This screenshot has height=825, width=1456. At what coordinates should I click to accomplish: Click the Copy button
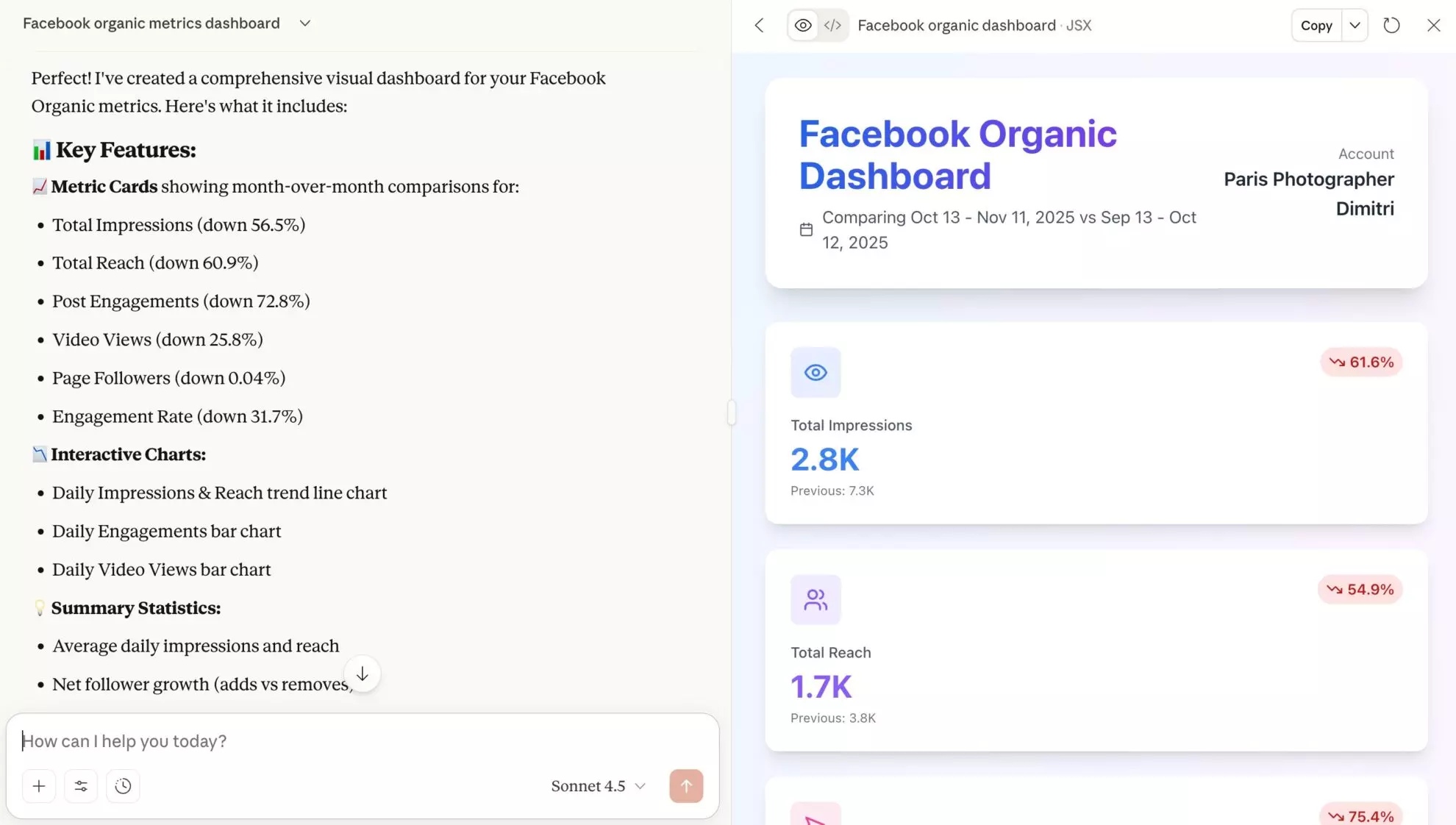coord(1316,26)
